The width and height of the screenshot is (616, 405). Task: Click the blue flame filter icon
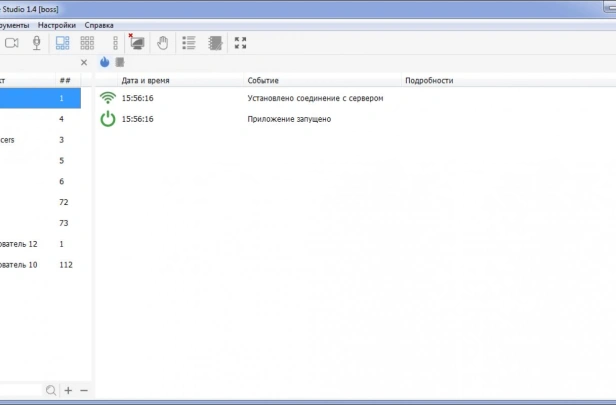pyautogui.click(x=104, y=62)
